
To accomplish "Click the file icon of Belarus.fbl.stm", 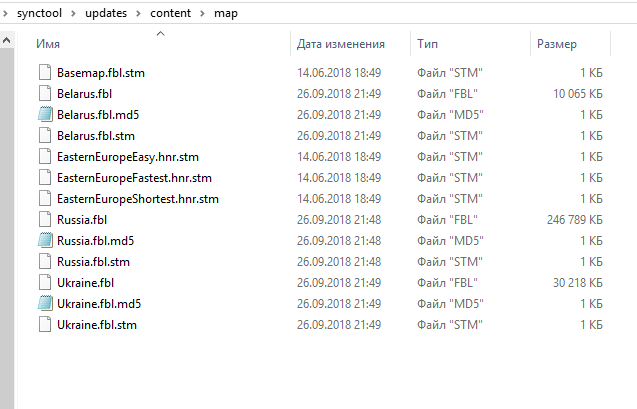I will pos(45,136).
